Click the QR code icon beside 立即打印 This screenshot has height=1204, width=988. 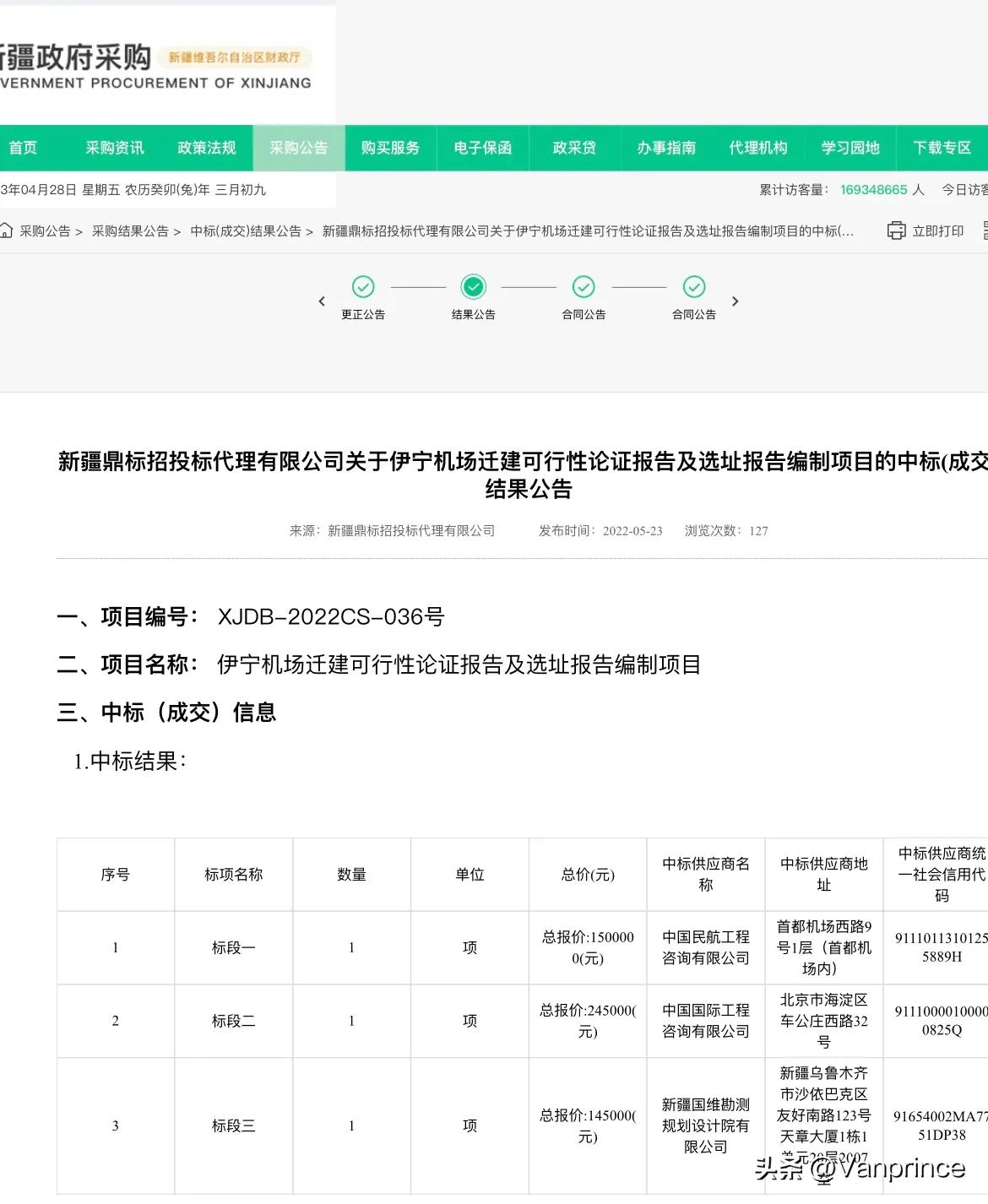point(985,230)
